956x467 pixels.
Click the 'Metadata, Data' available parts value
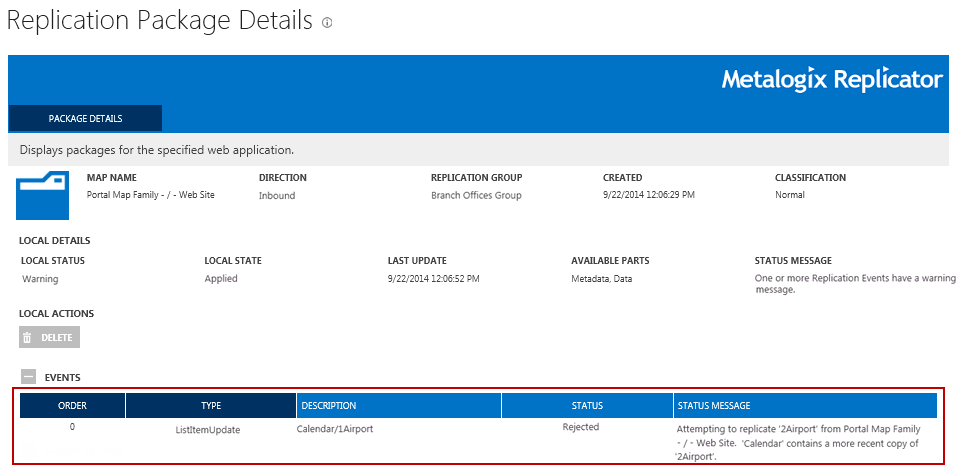point(602,279)
